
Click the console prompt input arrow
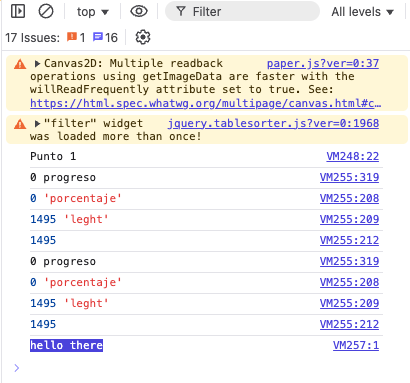pos(17,368)
